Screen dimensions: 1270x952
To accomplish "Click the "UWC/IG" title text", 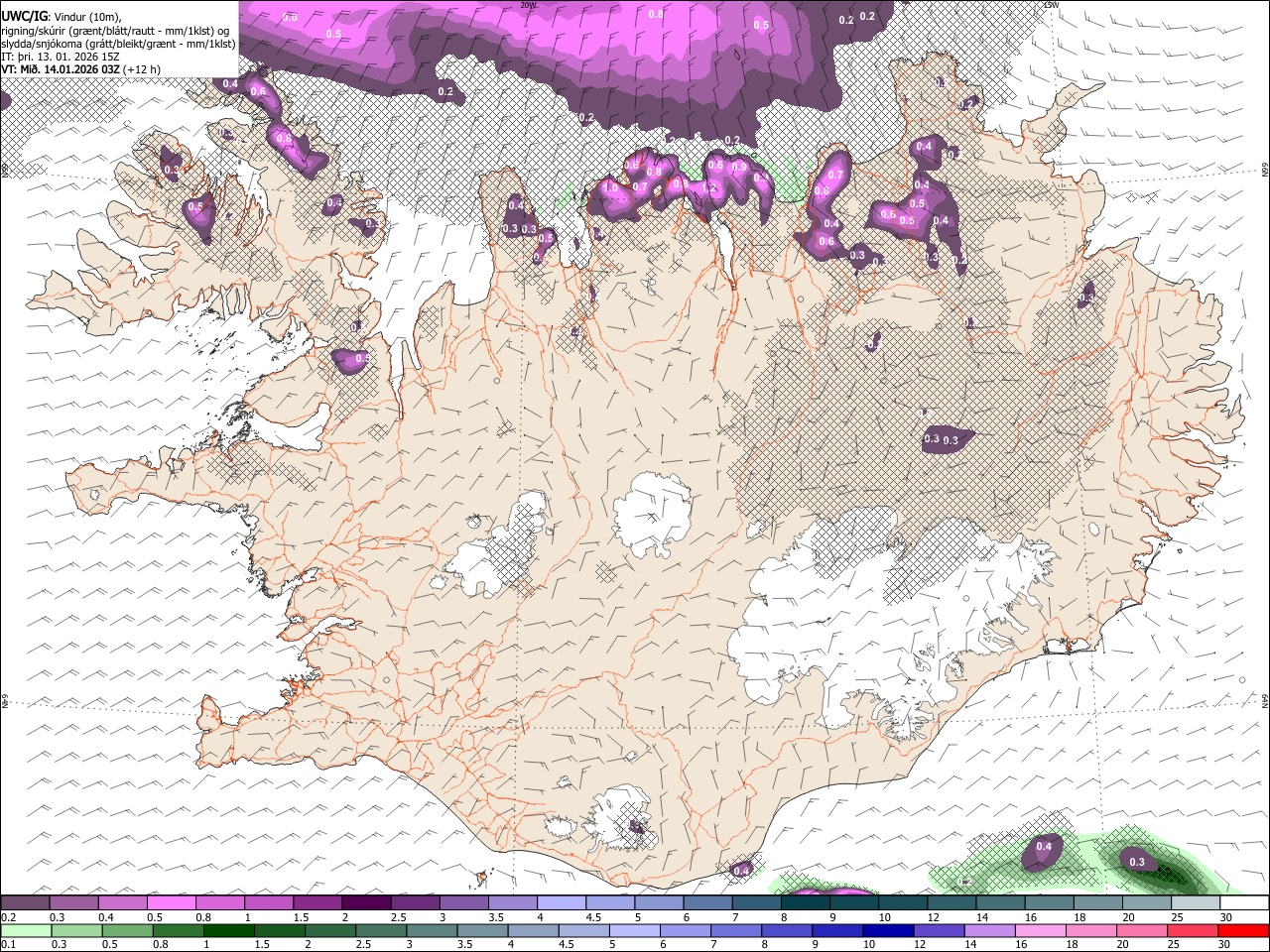I will pos(24,15).
